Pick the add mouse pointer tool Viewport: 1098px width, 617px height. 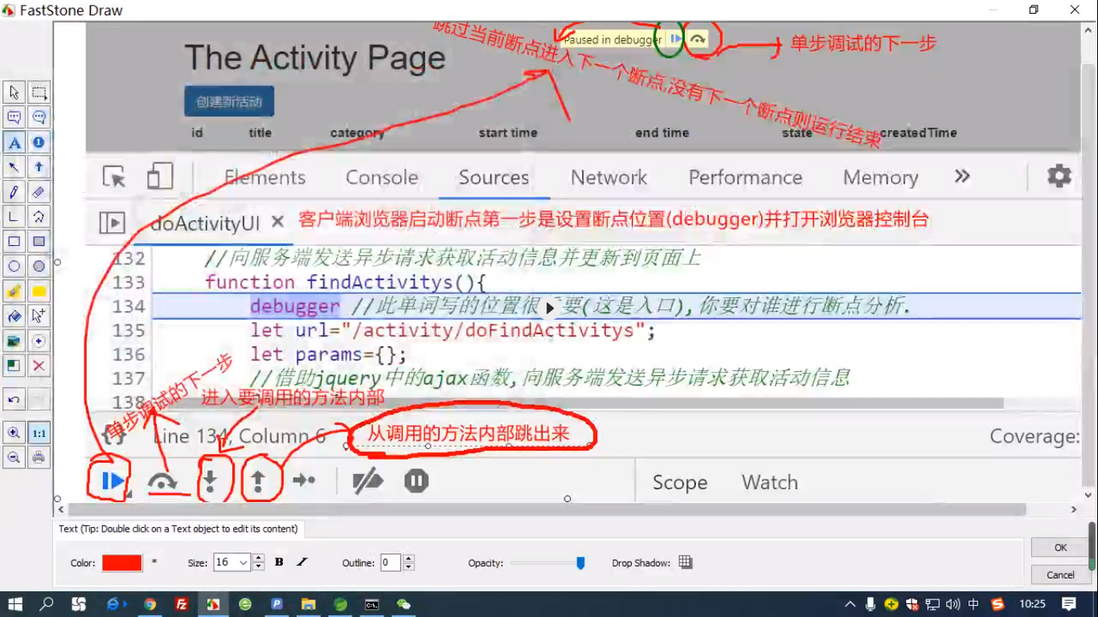pyautogui.click(x=39, y=316)
